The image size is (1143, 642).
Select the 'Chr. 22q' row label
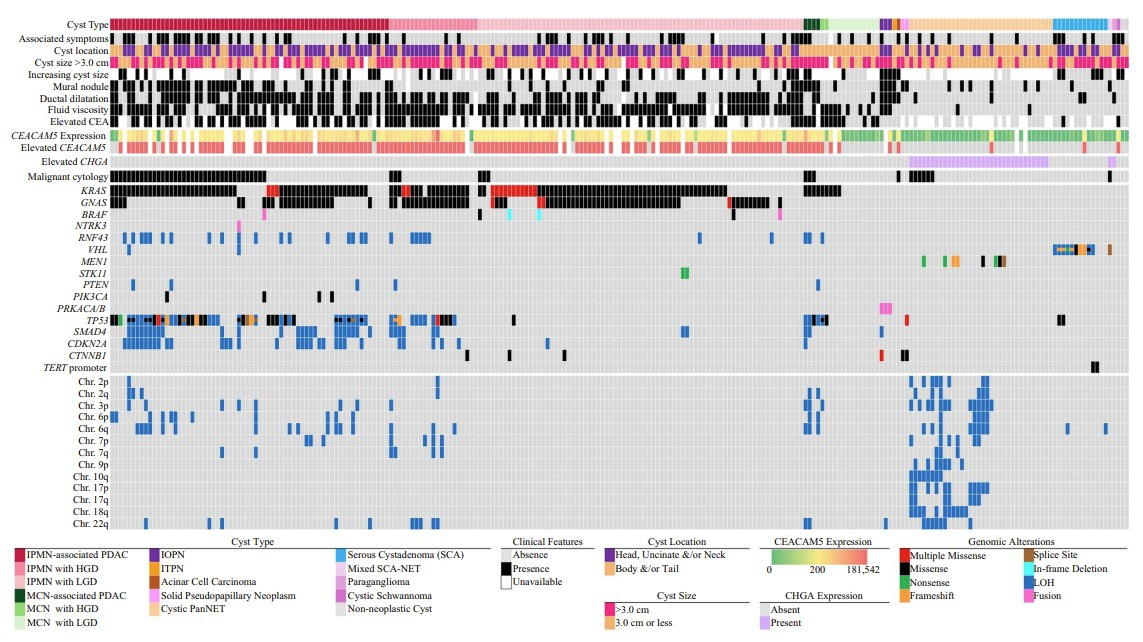pyautogui.click(x=90, y=524)
